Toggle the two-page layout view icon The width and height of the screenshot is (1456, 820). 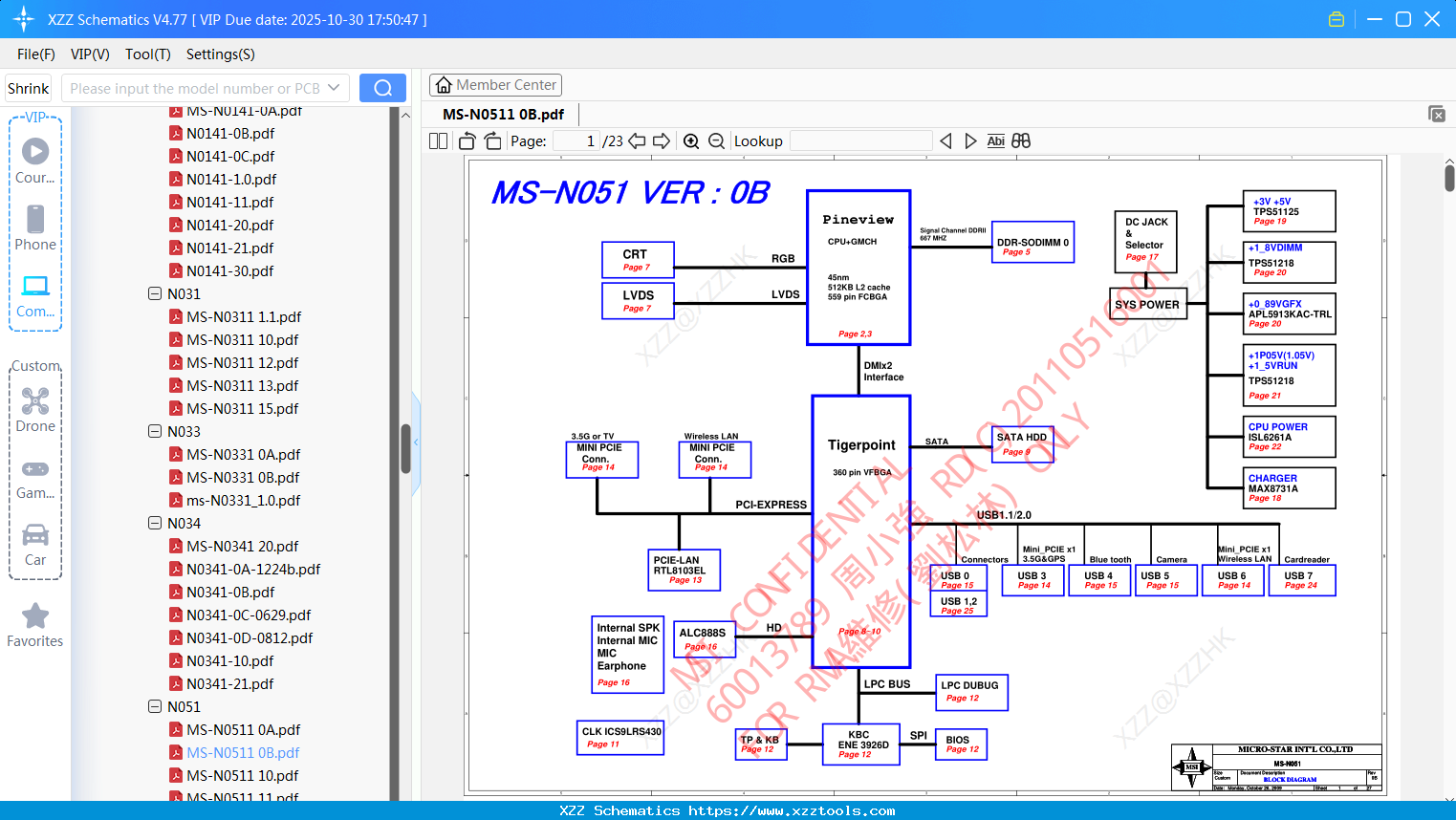point(439,141)
